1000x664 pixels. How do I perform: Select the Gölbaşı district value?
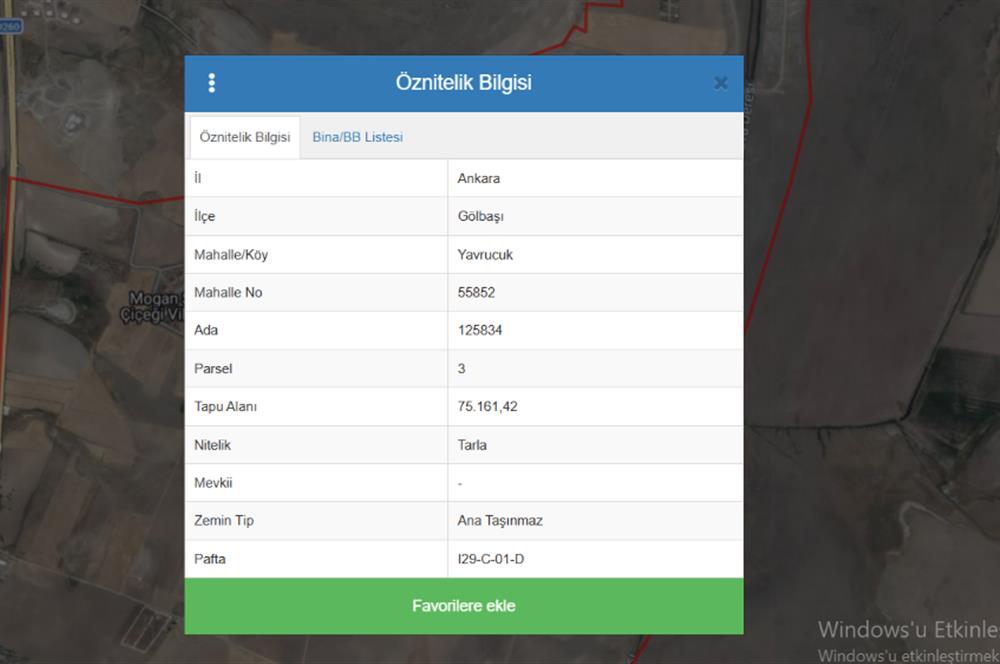point(481,216)
